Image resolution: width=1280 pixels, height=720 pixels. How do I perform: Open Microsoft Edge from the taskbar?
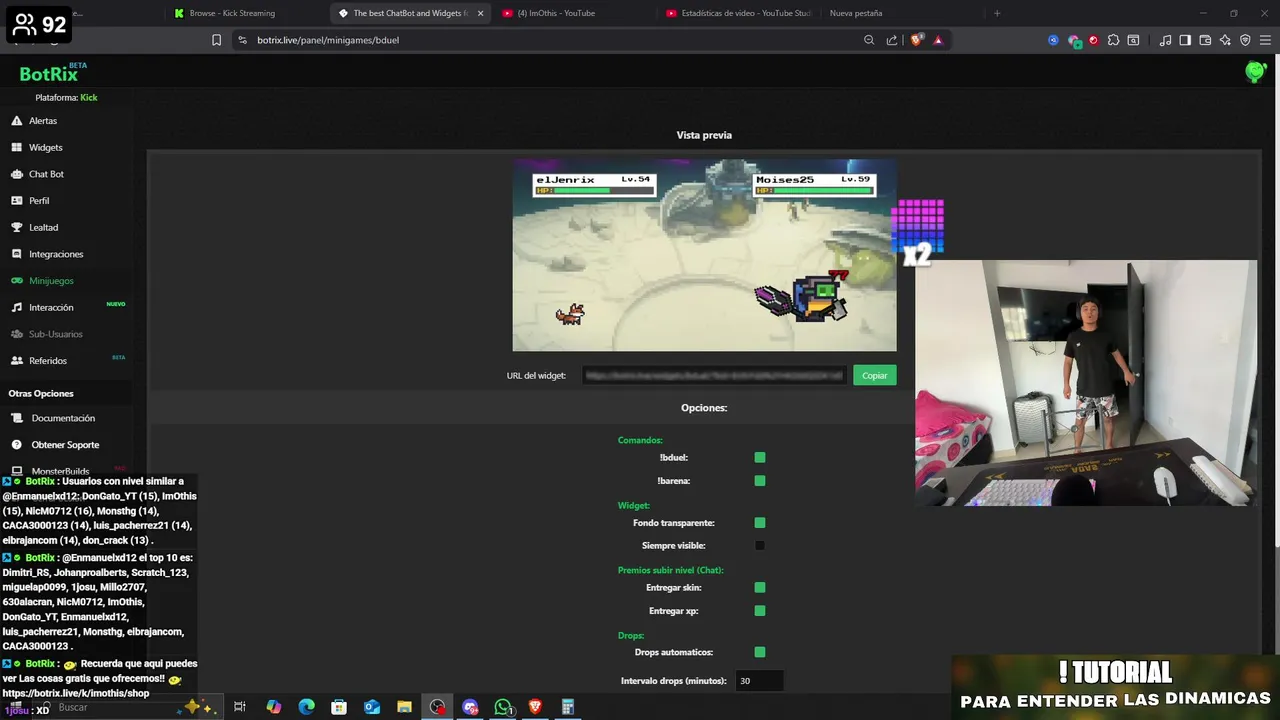(306, 707)
